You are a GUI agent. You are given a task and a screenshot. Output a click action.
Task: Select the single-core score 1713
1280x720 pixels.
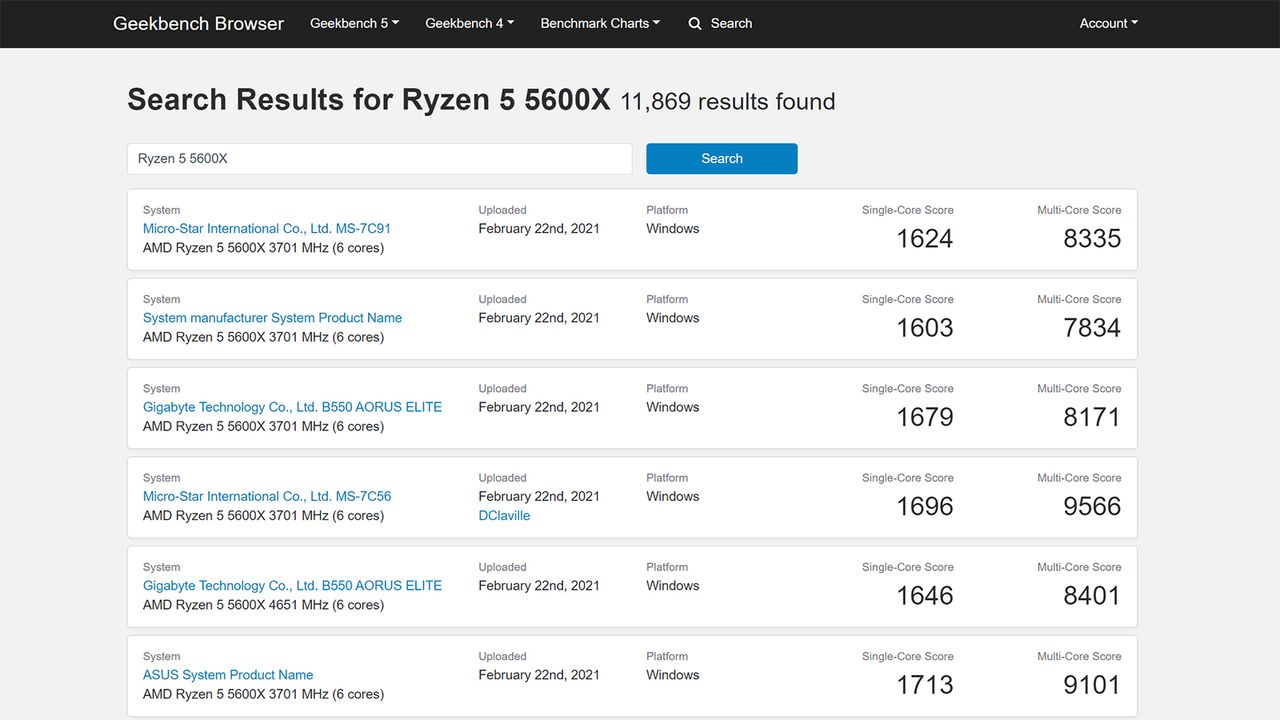click(925, 685)
